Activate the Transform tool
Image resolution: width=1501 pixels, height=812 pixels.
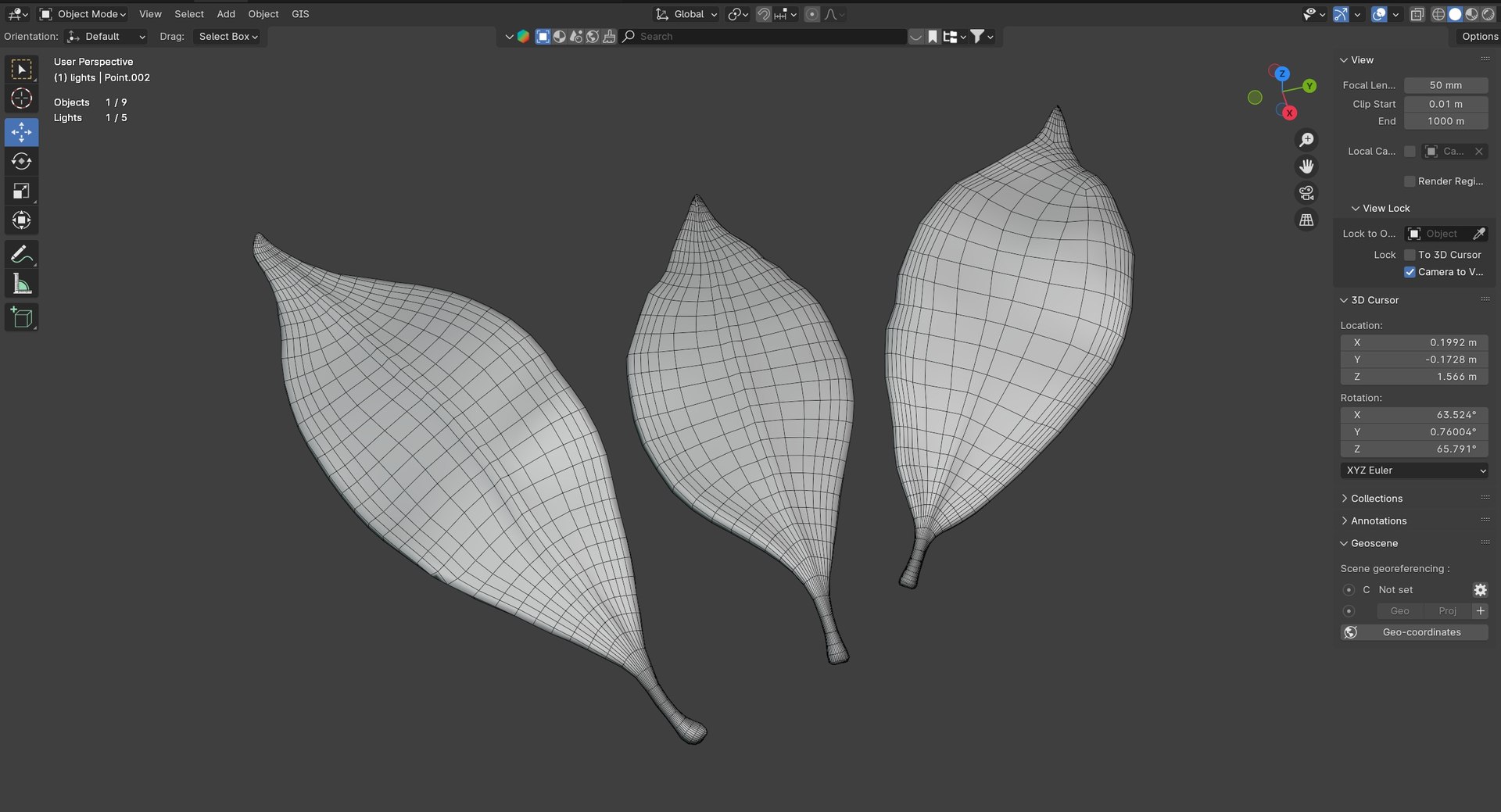21,220
